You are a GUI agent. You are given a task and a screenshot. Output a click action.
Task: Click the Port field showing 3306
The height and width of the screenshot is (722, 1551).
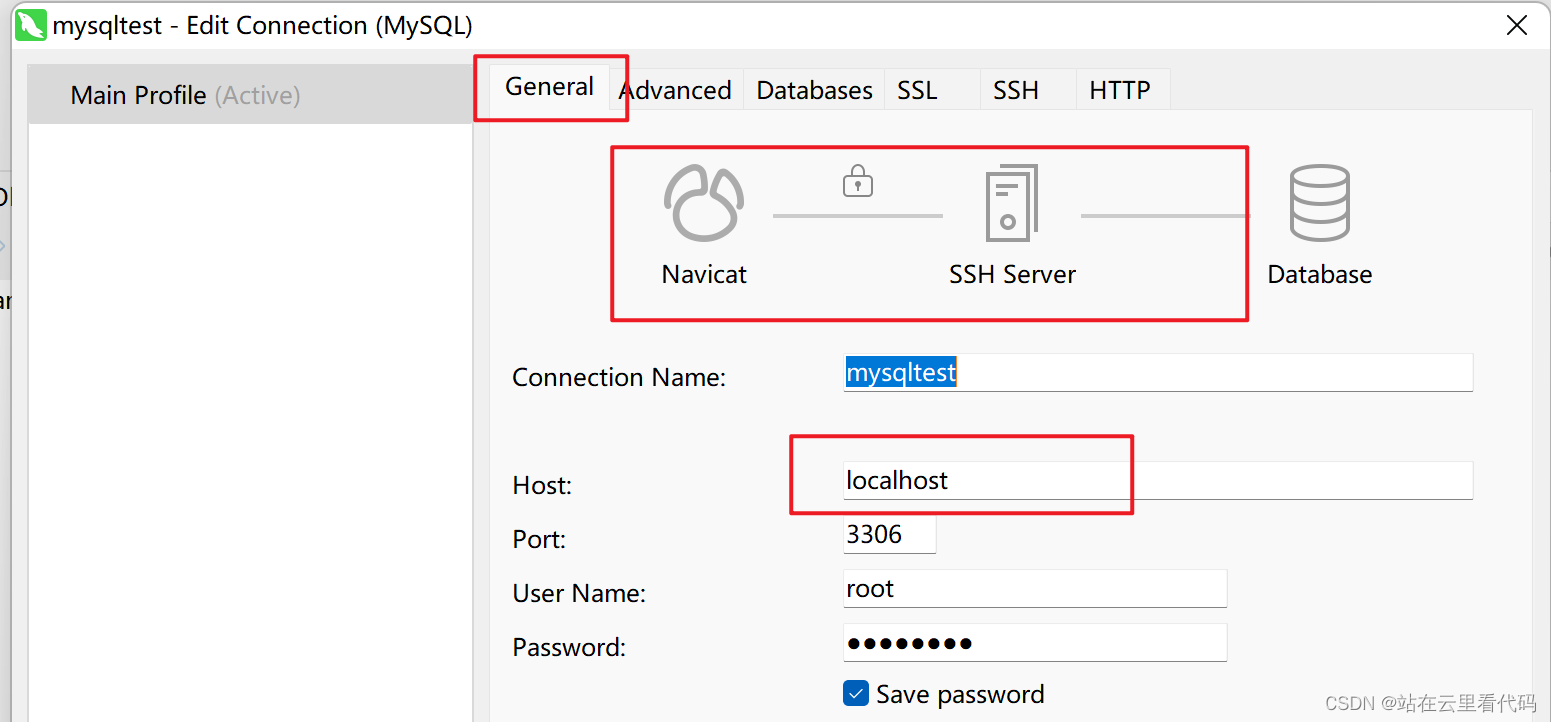click(890, 534)
